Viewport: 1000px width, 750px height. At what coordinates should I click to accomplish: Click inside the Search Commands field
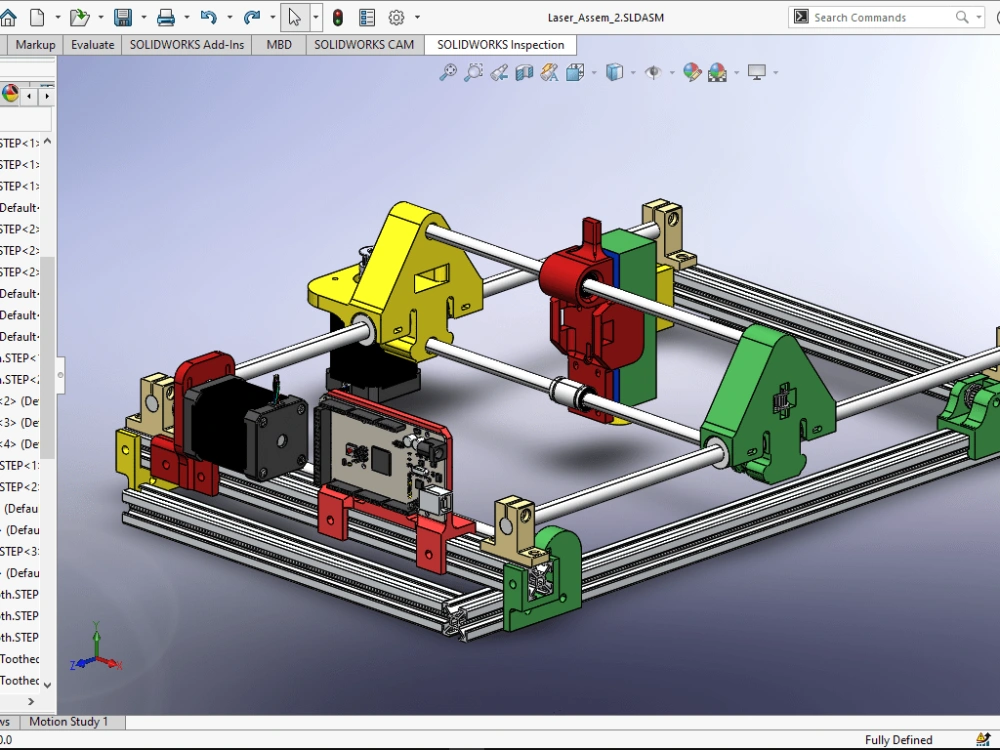(x=880, y=17)
